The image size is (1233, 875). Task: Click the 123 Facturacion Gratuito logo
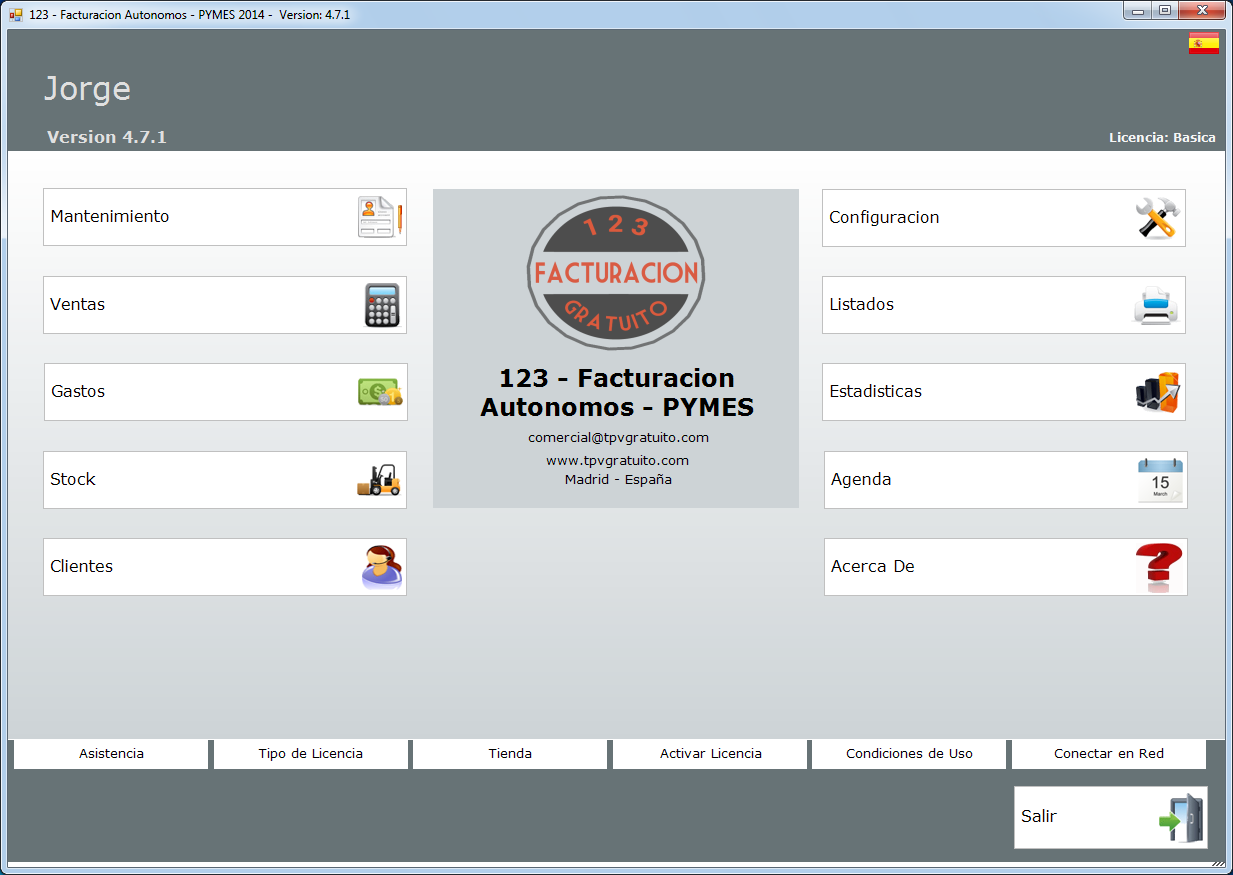coord(616,272)
